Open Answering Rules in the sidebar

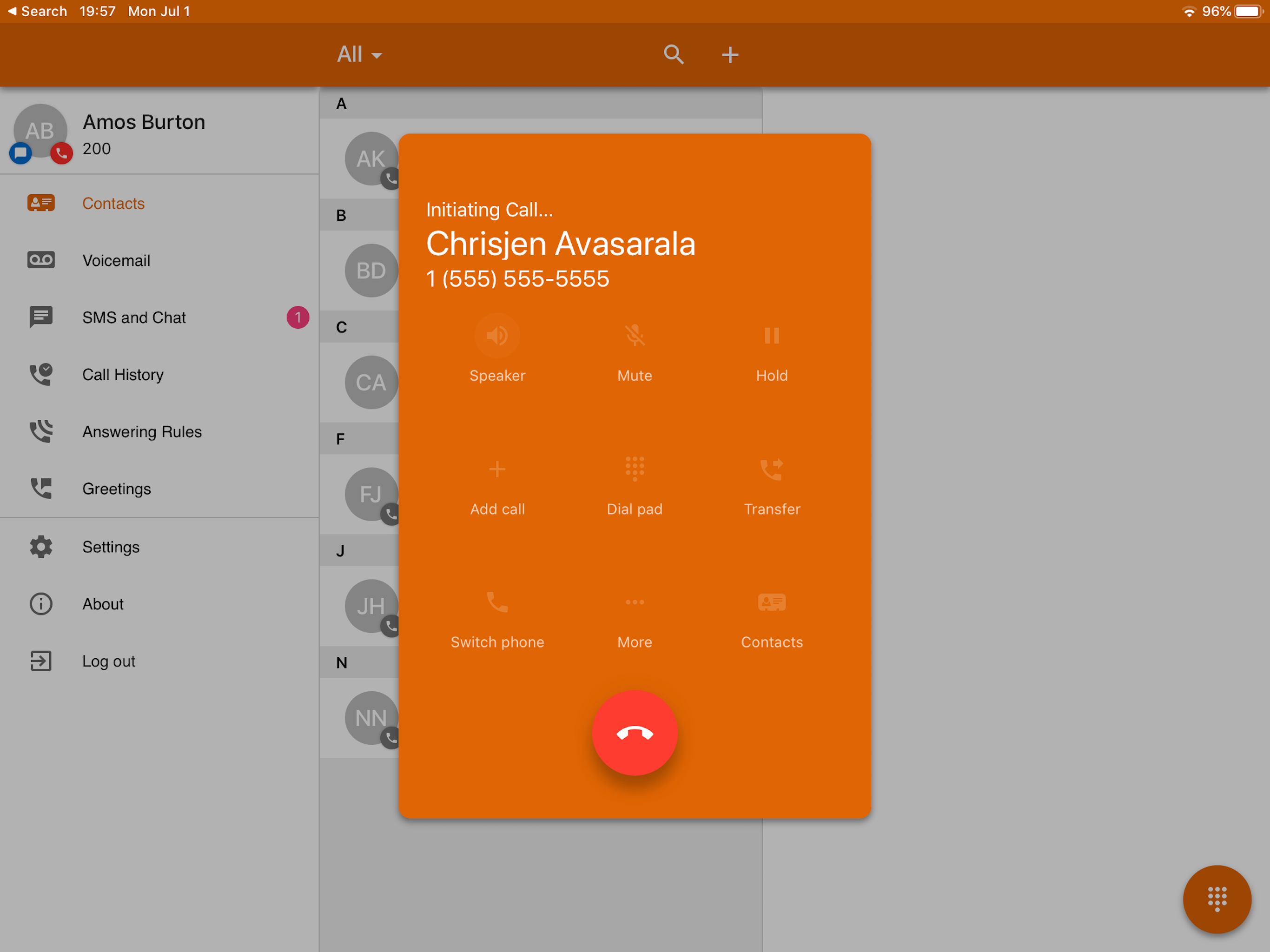[159, 432]
